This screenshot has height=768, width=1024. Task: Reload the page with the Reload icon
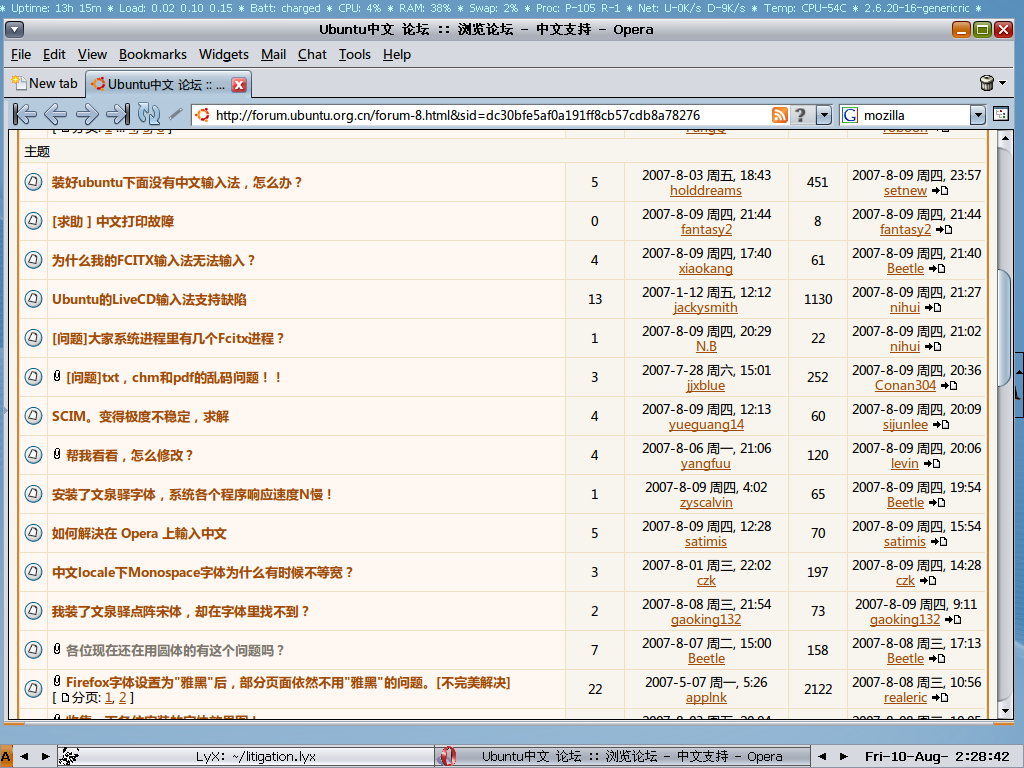pyautogui.click(x=149, y=114)
